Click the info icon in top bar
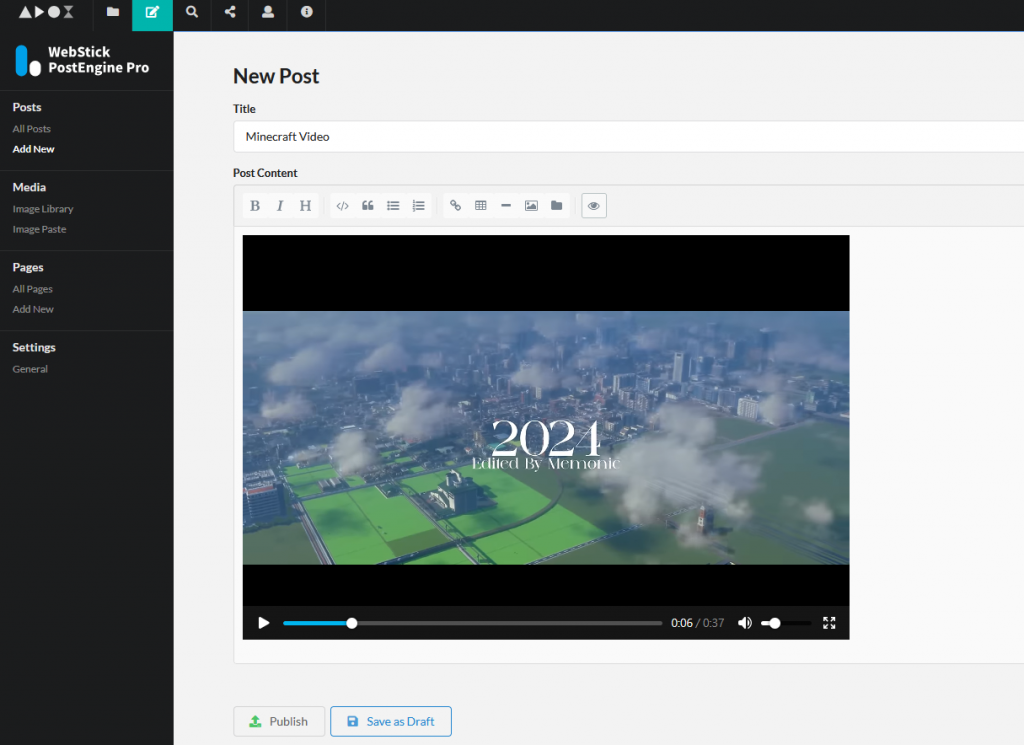The image size is (1024, 745). (x=306, y=12)
